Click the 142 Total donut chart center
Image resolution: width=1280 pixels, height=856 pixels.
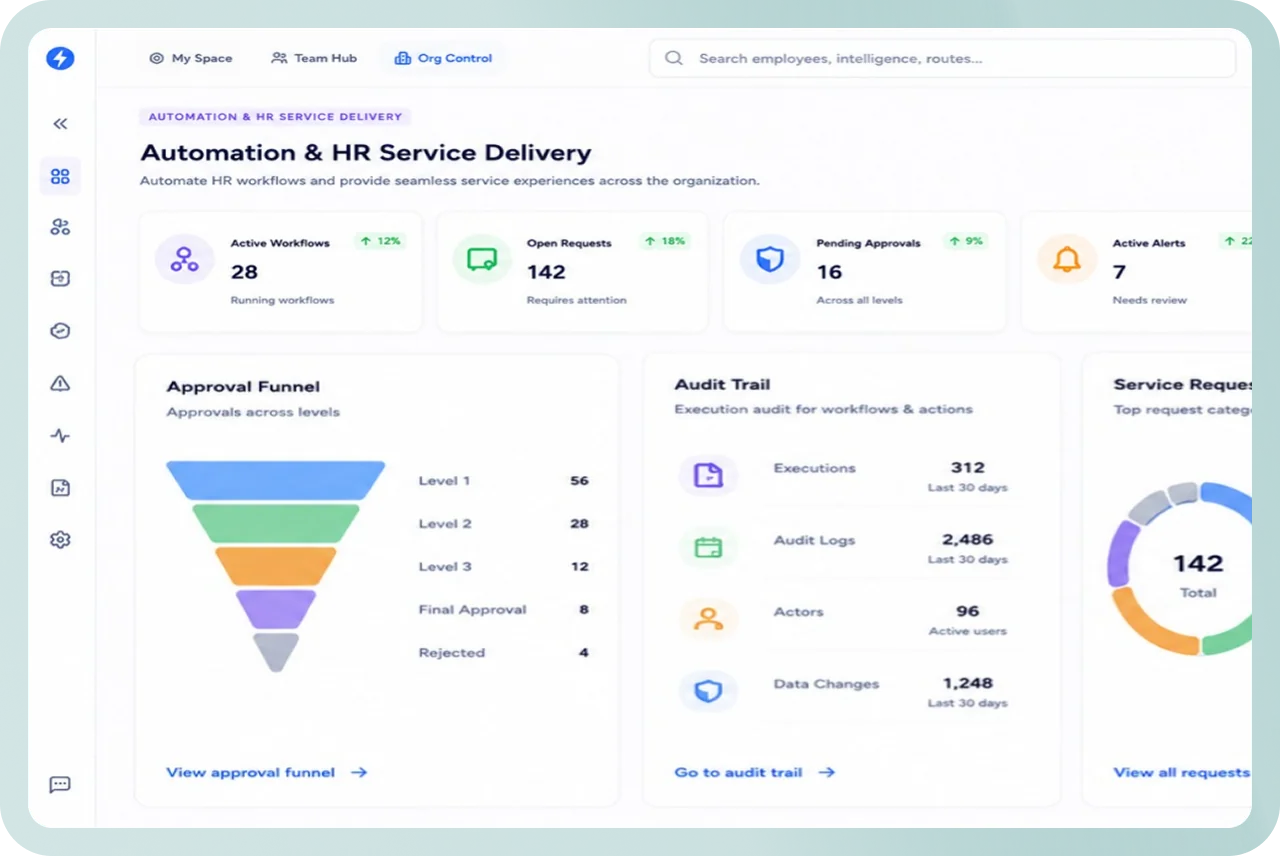pyautogui.click(x=1198, y=574)
